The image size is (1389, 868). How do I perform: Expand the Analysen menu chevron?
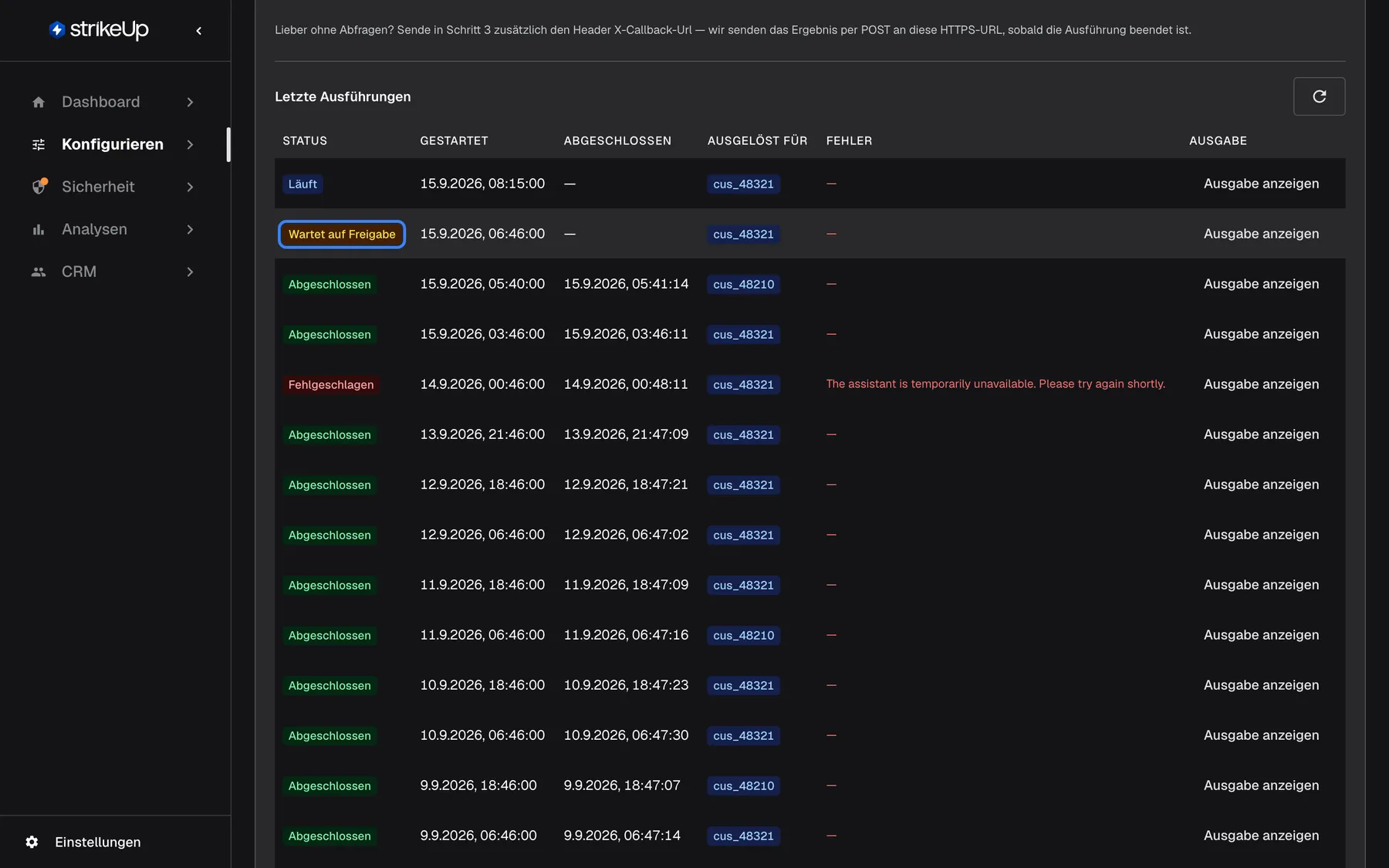tap(190, 229)
